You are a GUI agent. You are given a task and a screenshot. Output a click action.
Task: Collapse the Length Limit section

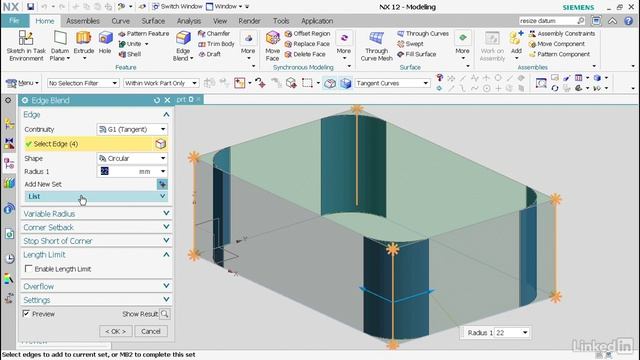[x=96, y=254]
